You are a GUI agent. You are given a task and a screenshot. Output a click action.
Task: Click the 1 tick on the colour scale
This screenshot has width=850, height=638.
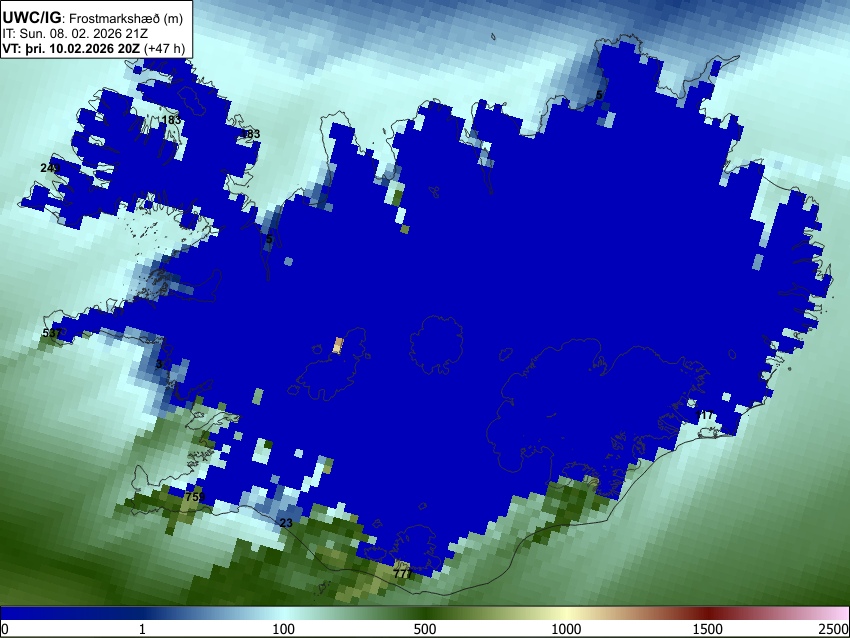142,629
